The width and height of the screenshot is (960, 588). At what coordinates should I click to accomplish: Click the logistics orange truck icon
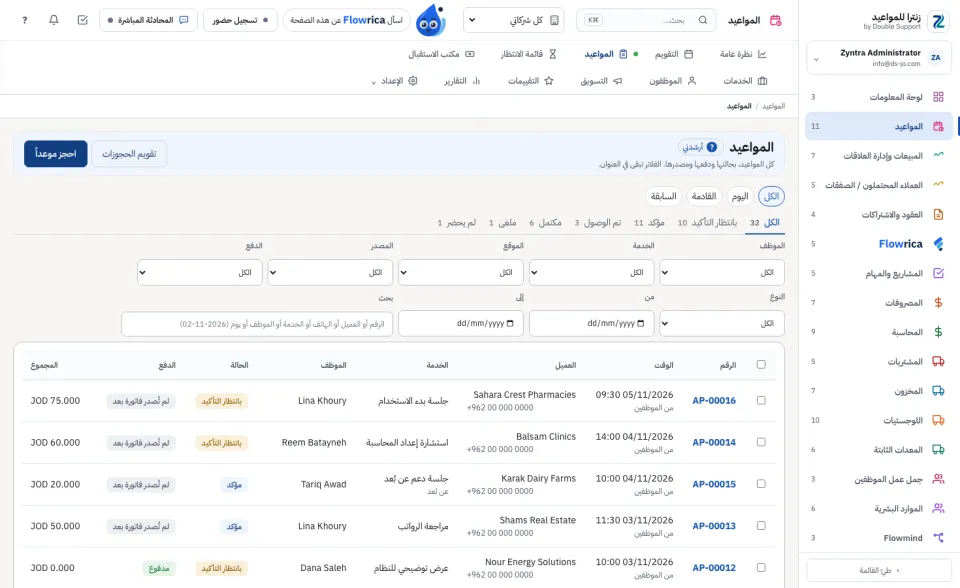[938, 420]
